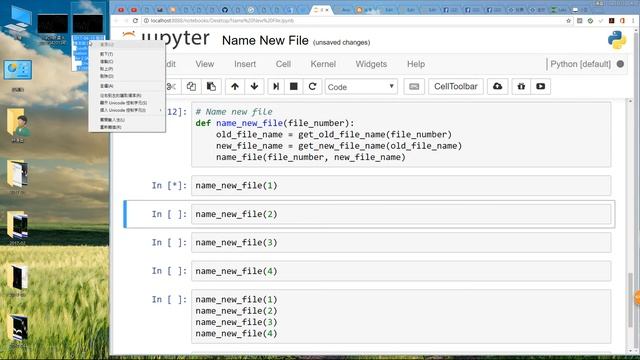Viewport: 640px width, 360px height.
Task: Open the browser three-dot menu
Action: pos(633,20)
